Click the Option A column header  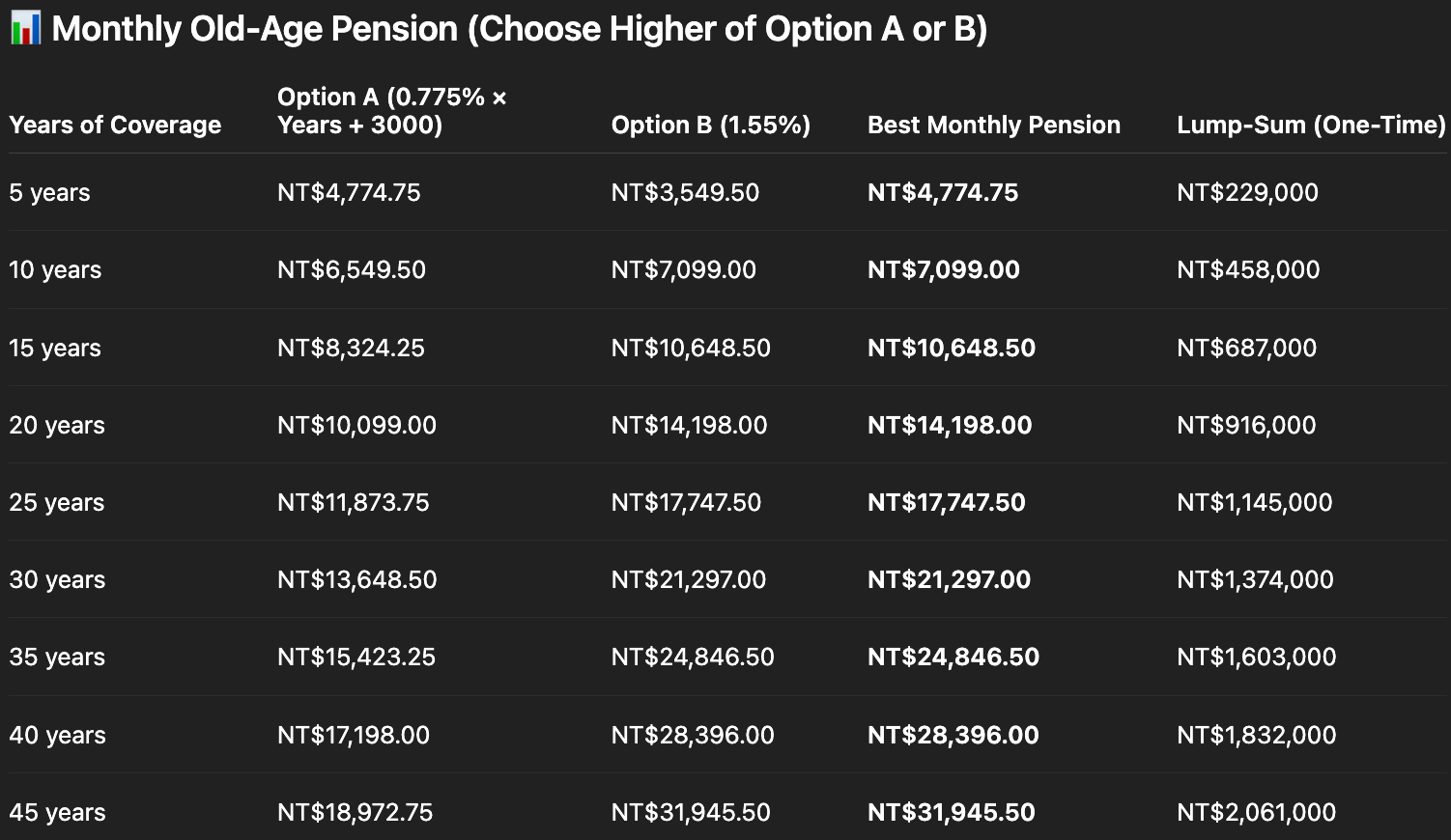tap(392, 111)
